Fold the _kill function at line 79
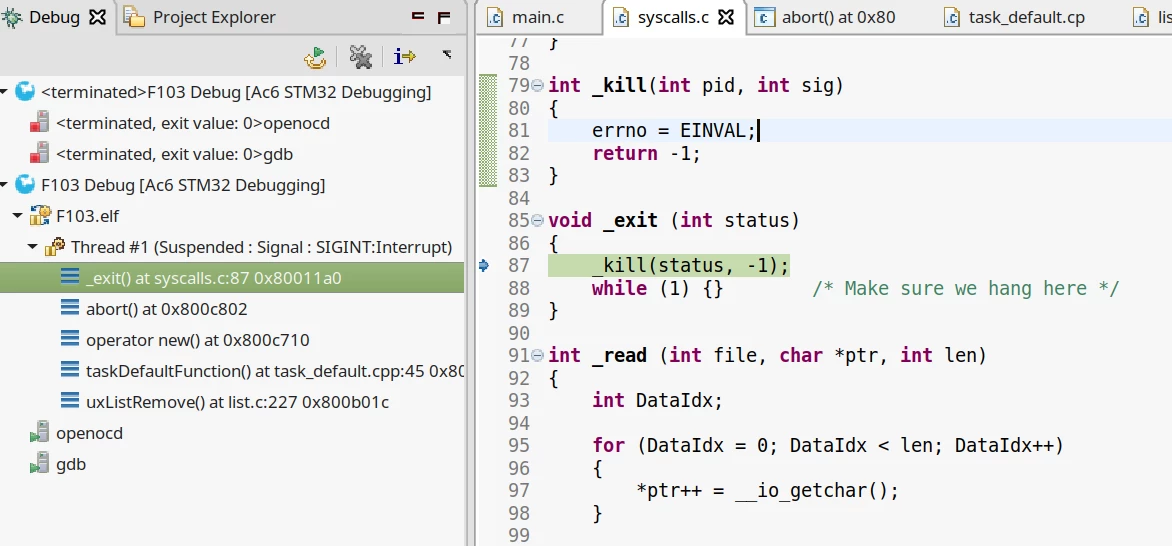Screen dimensions: 1172x546 click(537, 86)
